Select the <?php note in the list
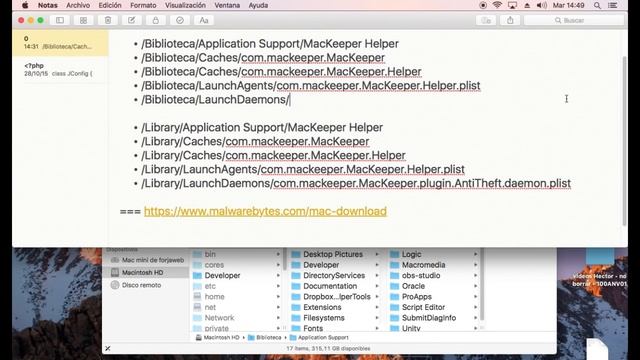640x360 pixels. click(60, 69)
